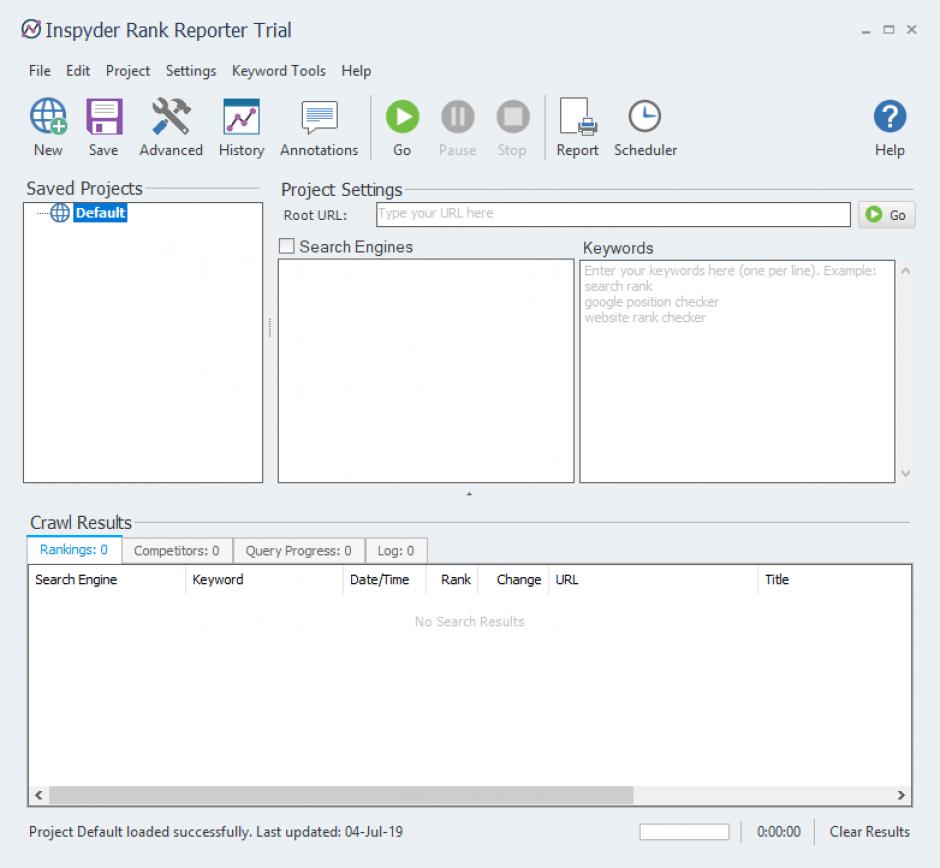Generate a Report
The image size is (940, 868).
[x=577, y=127]
